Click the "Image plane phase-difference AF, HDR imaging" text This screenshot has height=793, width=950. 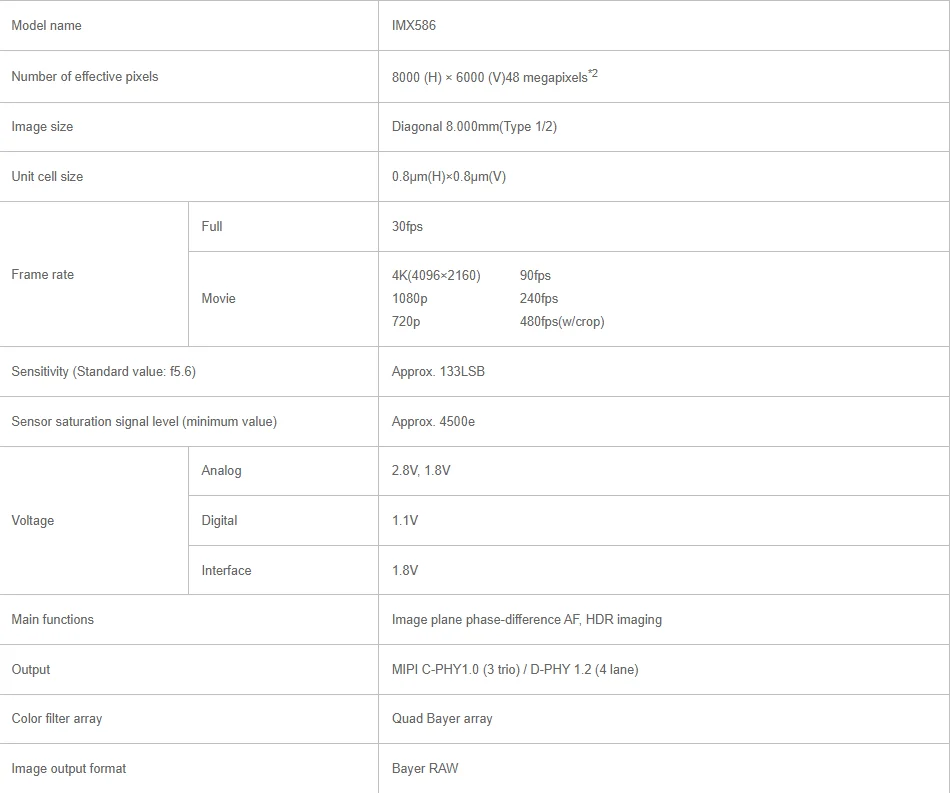coord(526,620)
